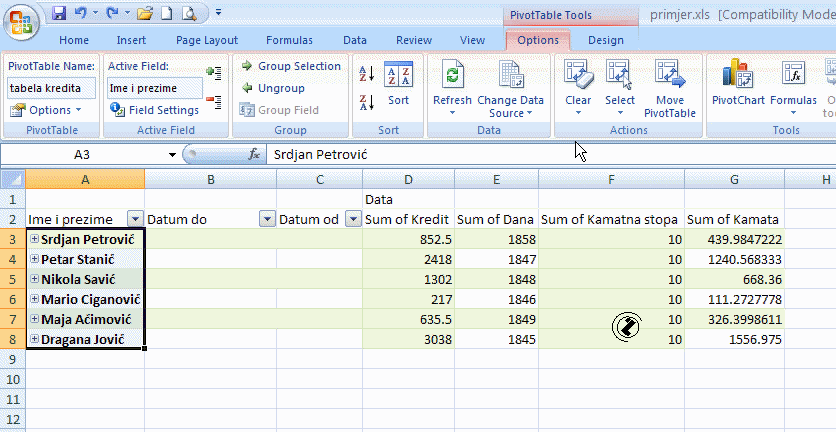836x432 pixels.
Task: Expand the Srdjan Petrović row
Action: (35, 239)
